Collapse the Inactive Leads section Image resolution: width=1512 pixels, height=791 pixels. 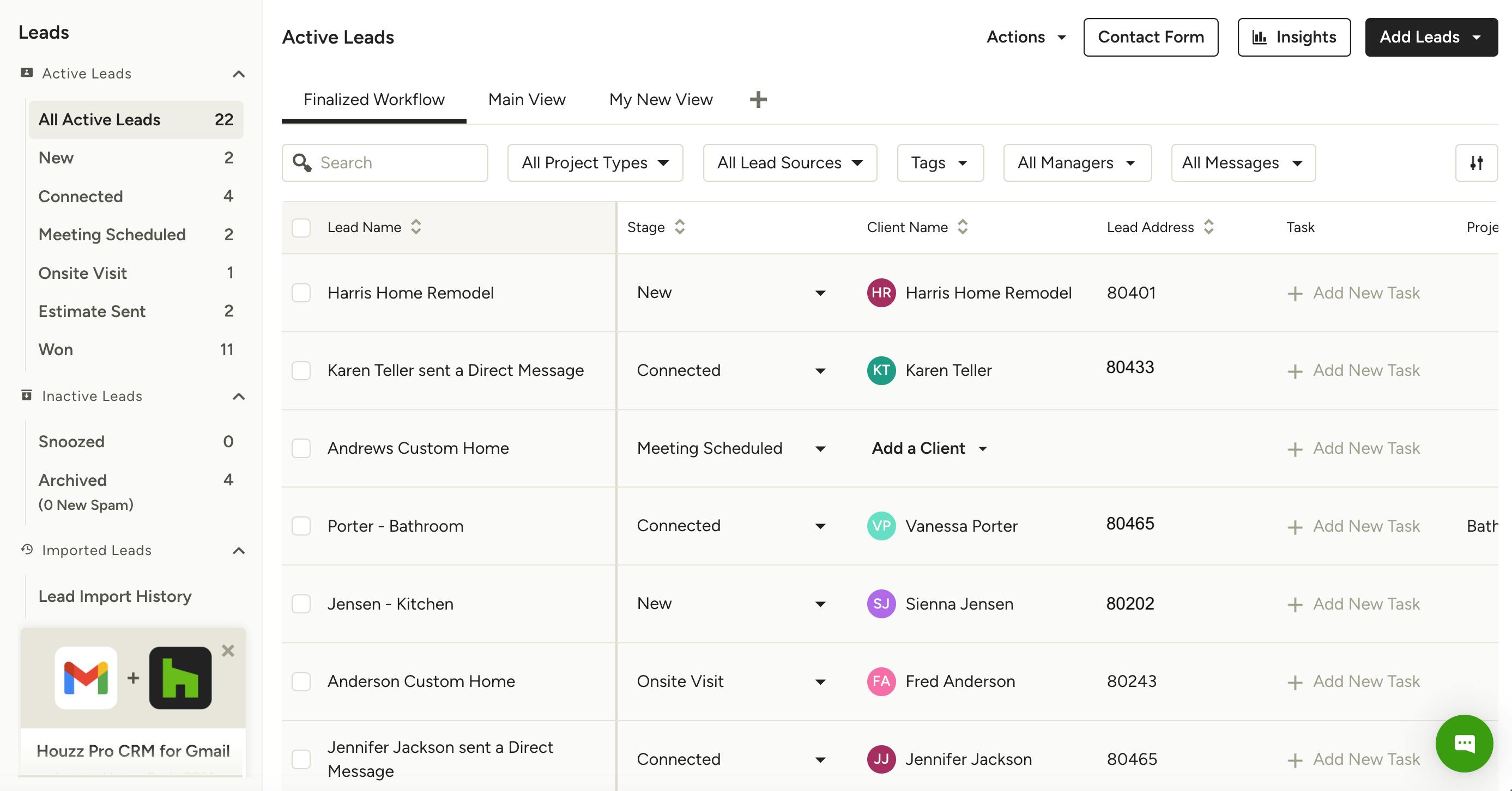(238, 397)
